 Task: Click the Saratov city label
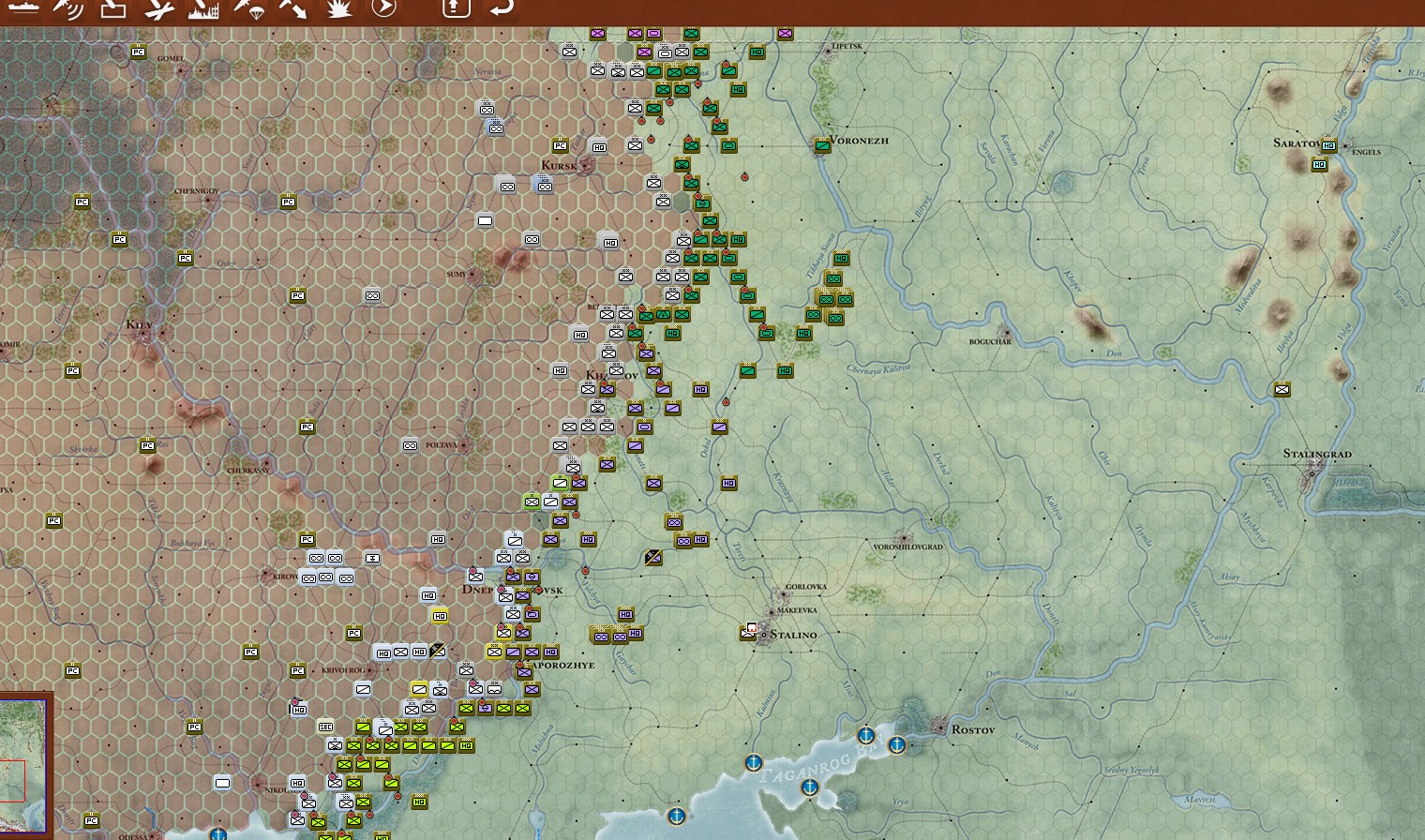pyautogui.click(x=1297, y=142)
